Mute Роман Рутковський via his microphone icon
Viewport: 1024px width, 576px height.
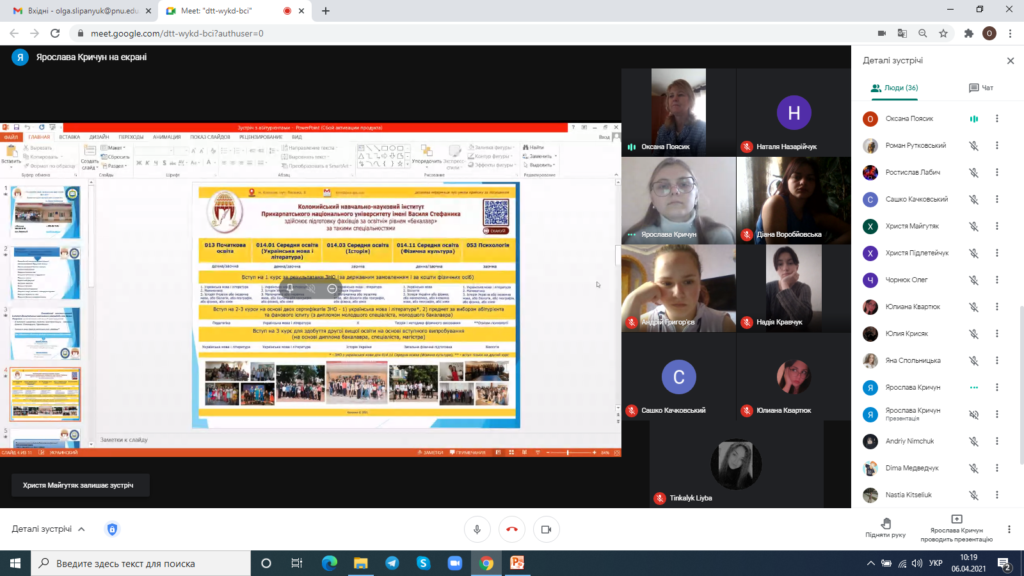[973, 145]
